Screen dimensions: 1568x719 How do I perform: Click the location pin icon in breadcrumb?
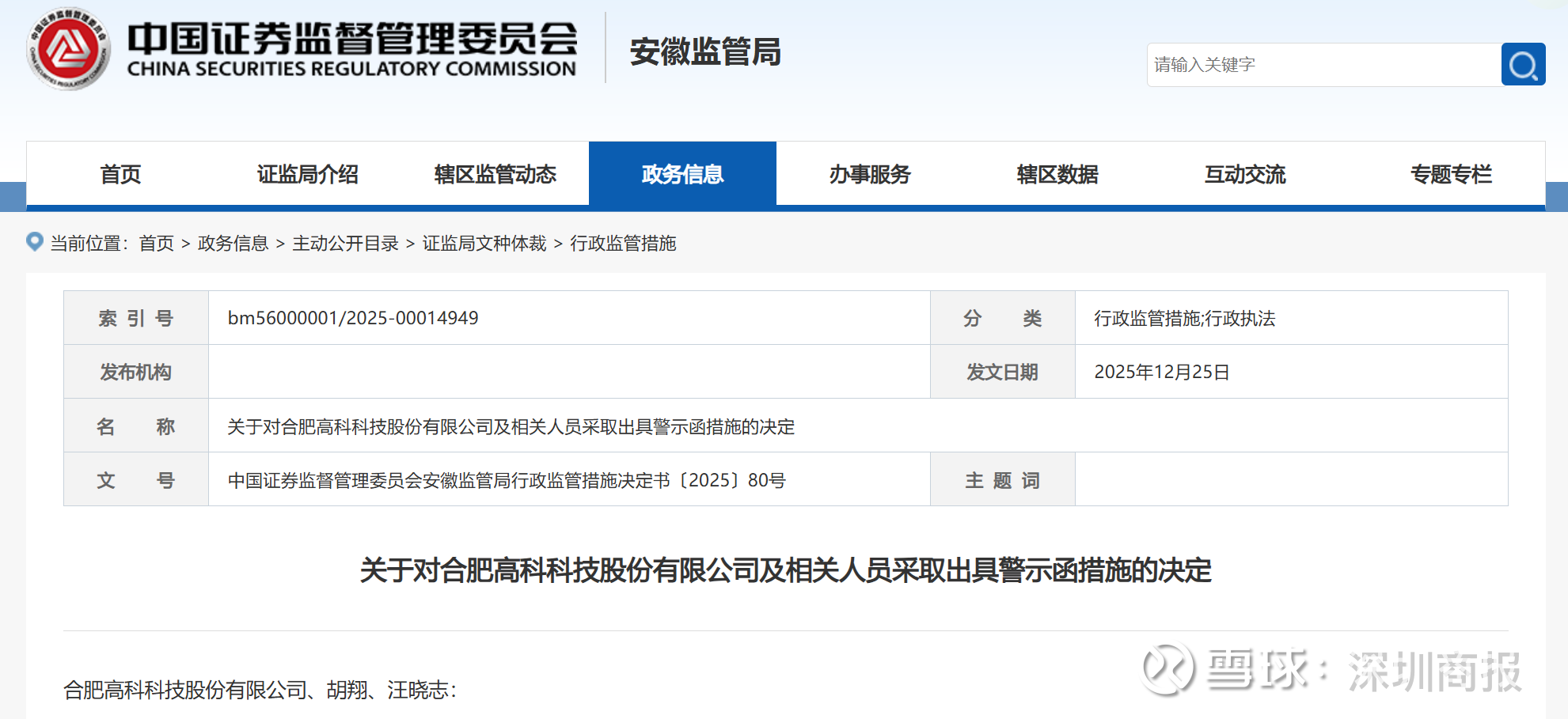[x=35, y=241]
